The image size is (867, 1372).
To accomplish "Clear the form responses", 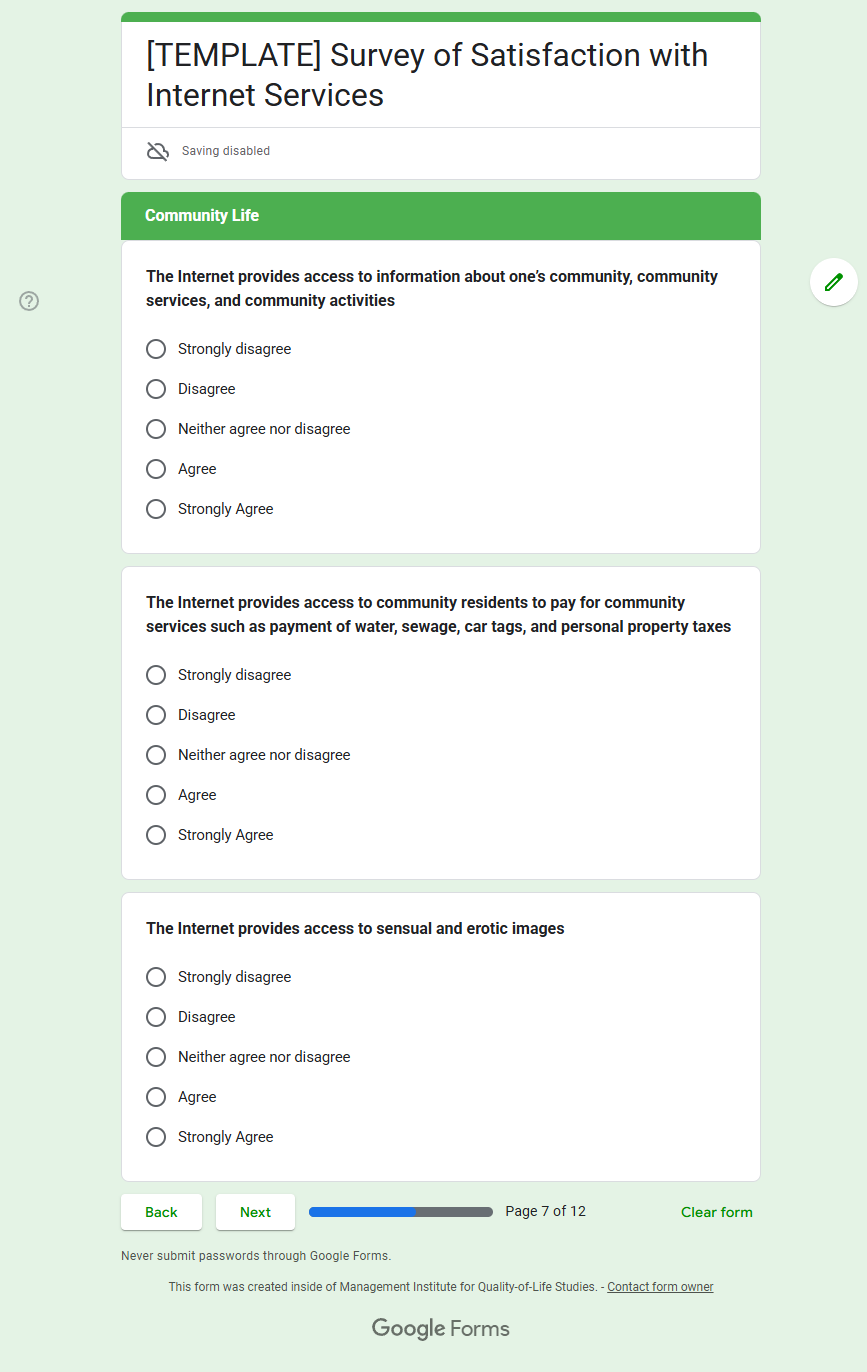I will click(x=716, y=1212).
